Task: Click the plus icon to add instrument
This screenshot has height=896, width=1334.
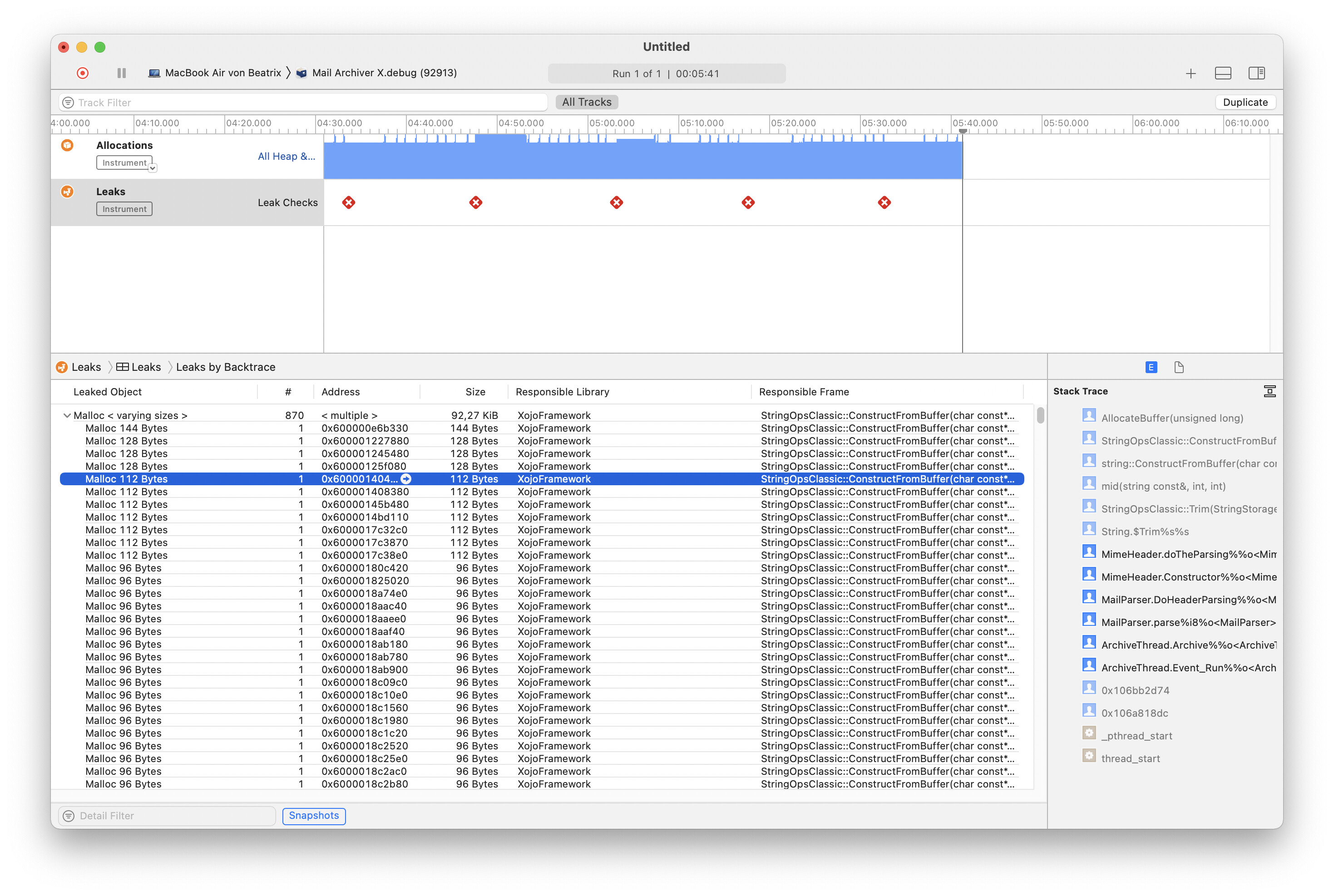Action: click(x=1191, y=73)
